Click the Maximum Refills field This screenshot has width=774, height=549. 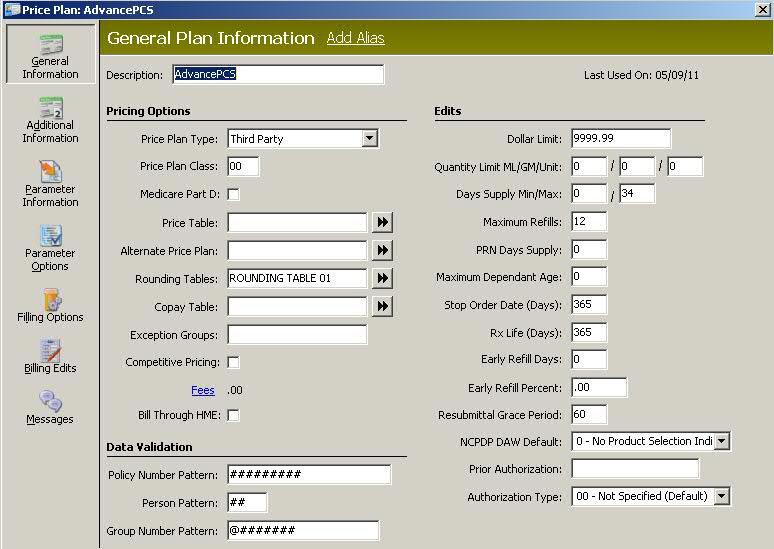point(589,222)
